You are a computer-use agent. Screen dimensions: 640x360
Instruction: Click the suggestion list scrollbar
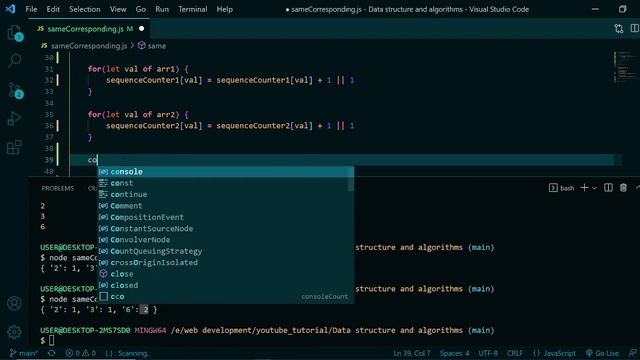pyautogui.click(x=351, y=179)
